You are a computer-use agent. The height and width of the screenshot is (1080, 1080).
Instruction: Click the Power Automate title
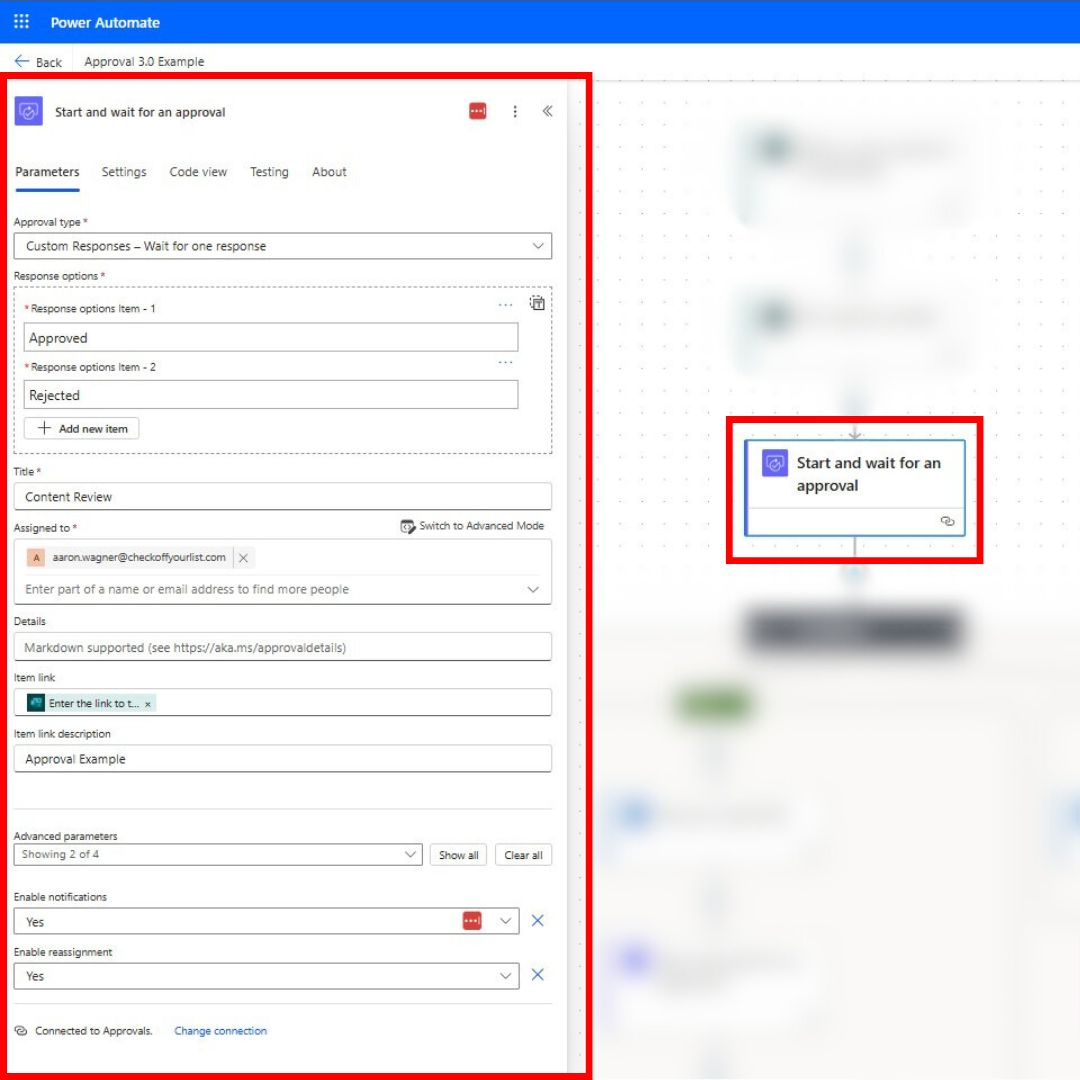click(105, 22)
